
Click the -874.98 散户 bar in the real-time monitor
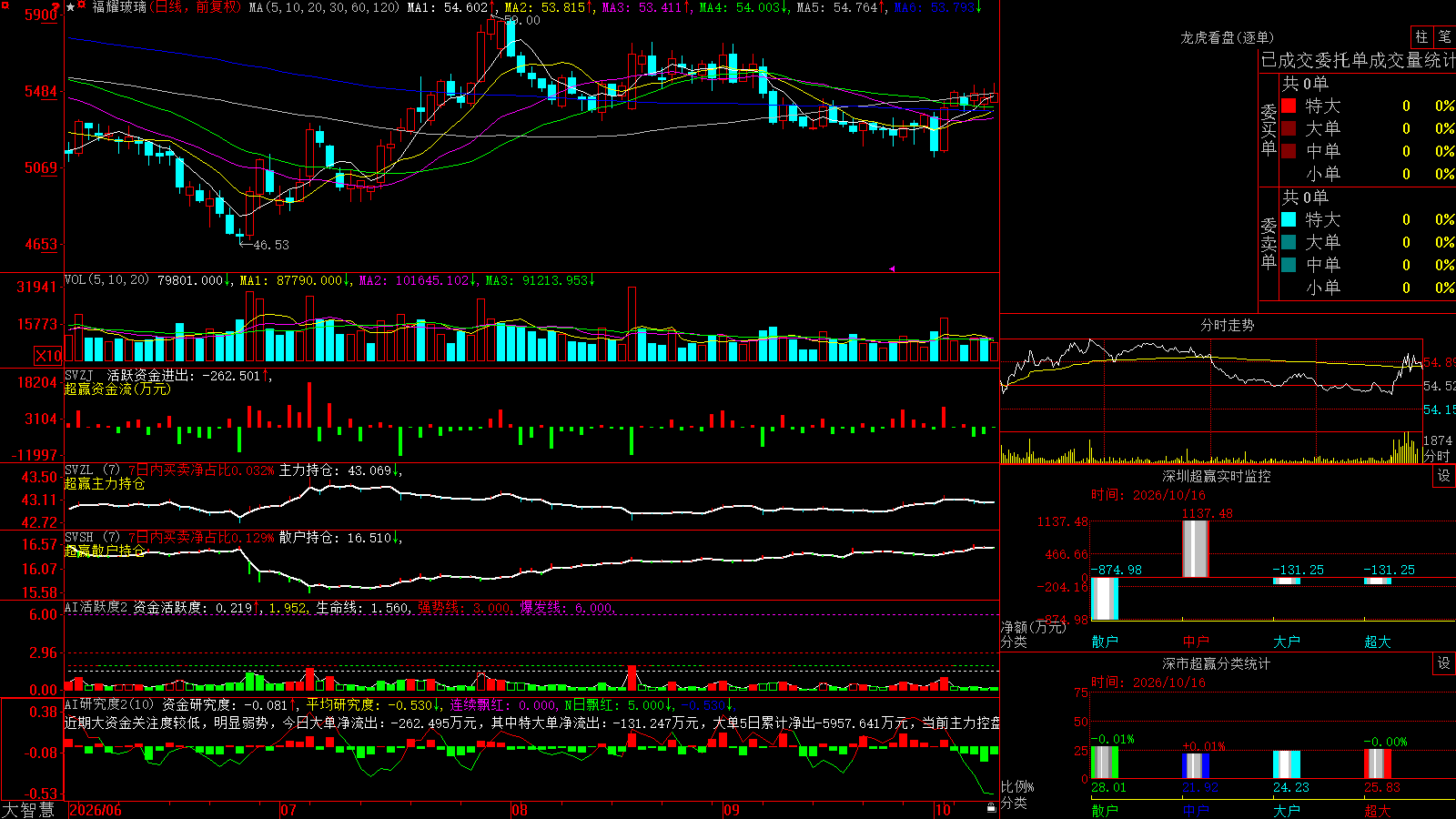coord(1105,599)
